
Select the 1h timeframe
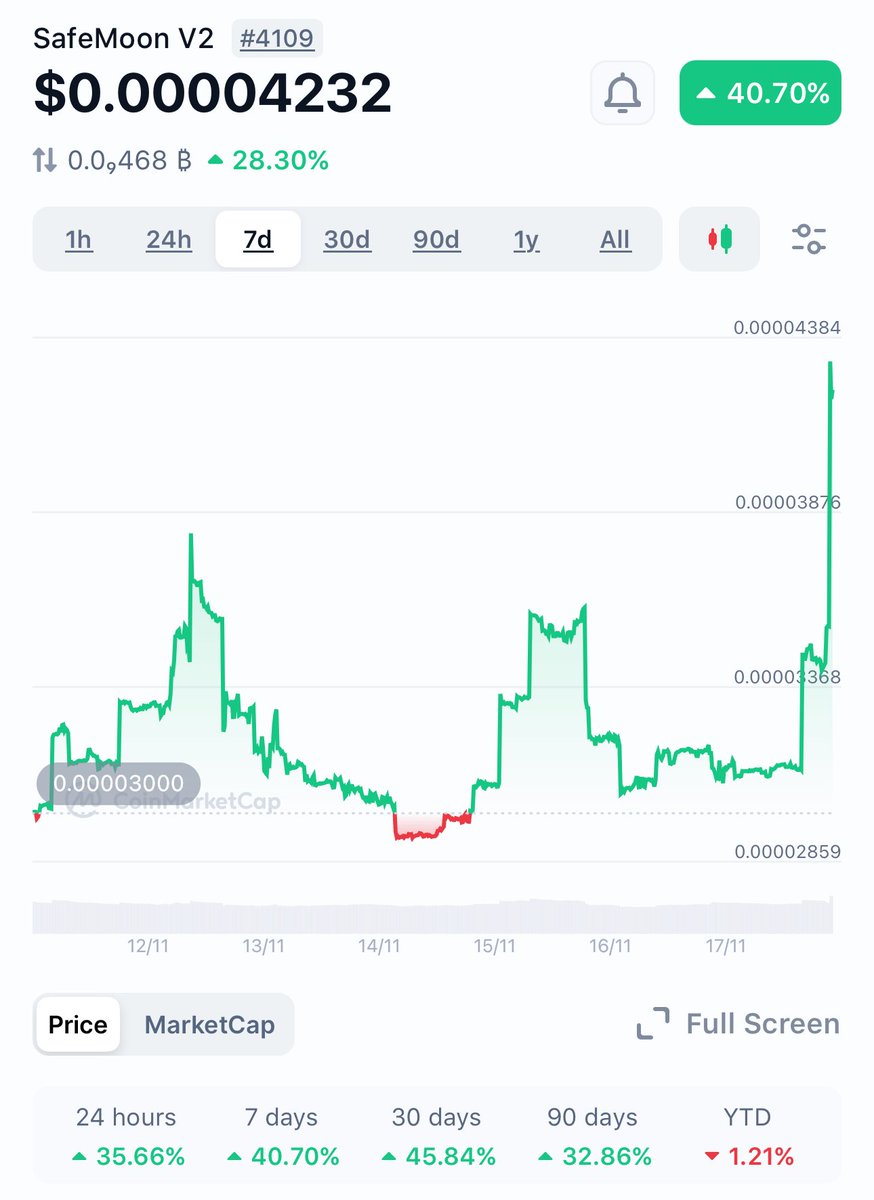pyautogui.click(x=78, y=240)
